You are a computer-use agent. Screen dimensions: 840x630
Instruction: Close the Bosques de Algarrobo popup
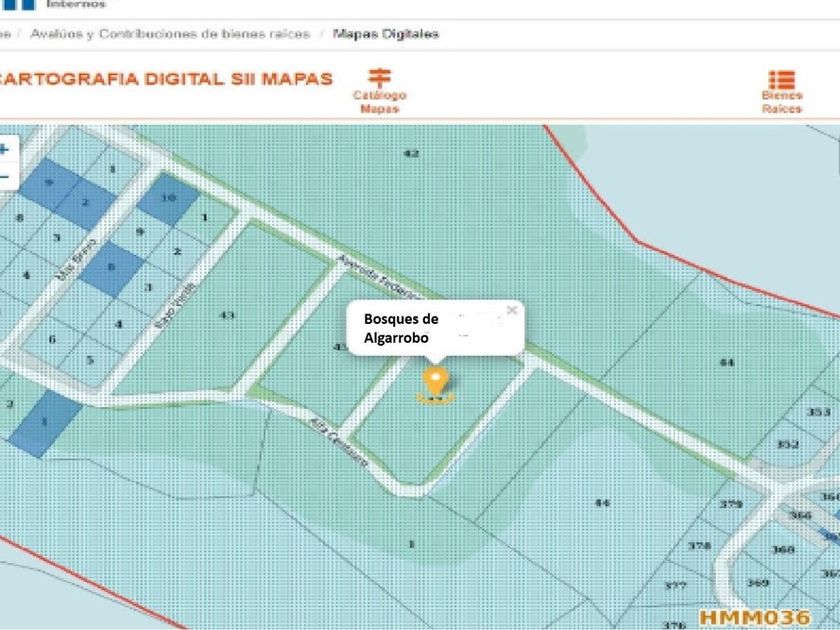tap(512, 310)
